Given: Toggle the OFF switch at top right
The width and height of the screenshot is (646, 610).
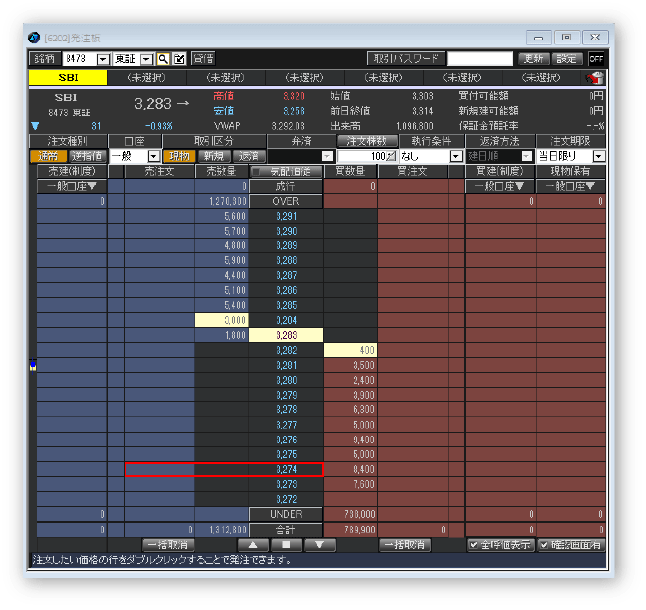Looking at the screenshot, I should [x=596, y=59].
